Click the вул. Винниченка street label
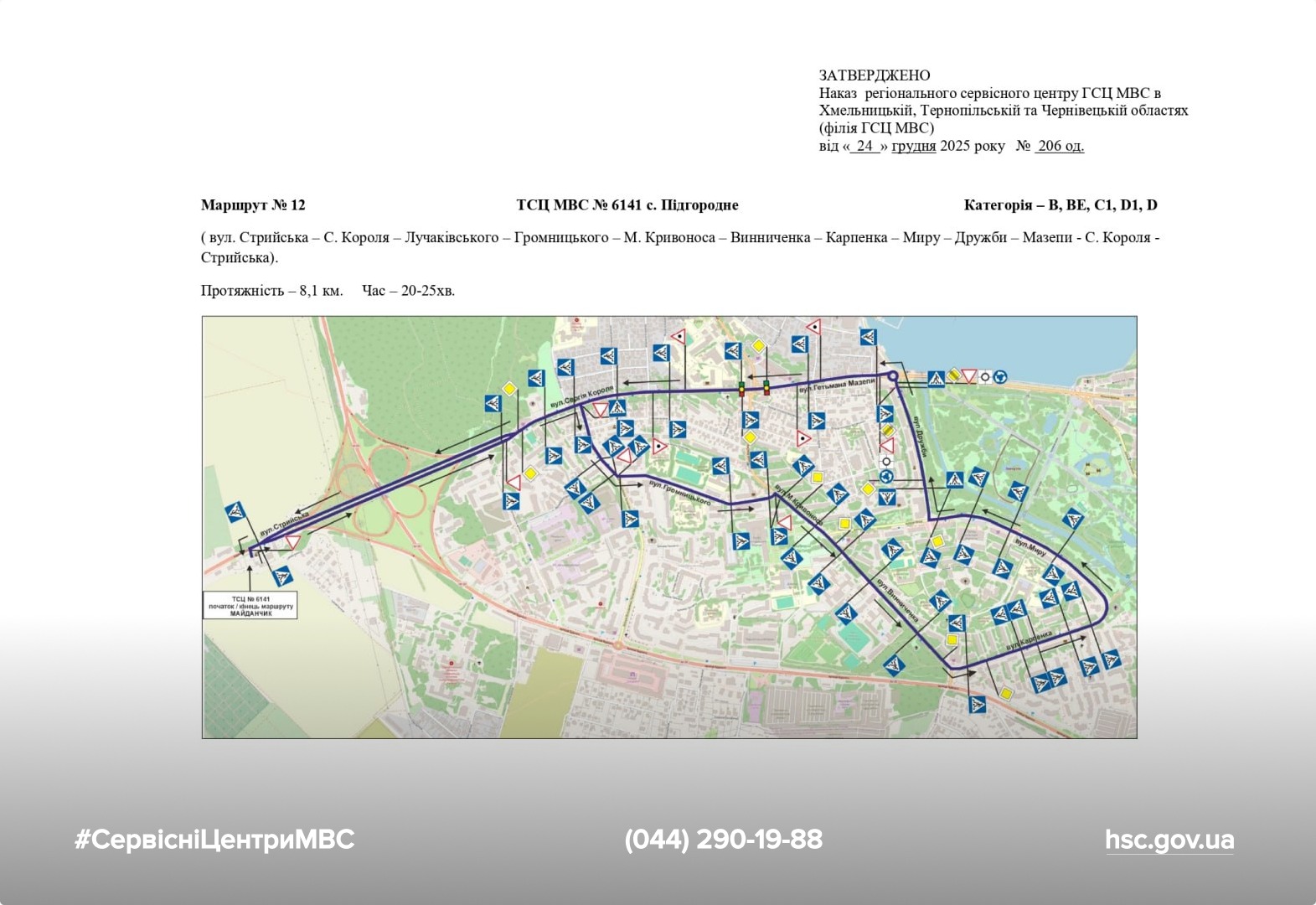Screen dimensions: 1316x905 pos(898,599)
